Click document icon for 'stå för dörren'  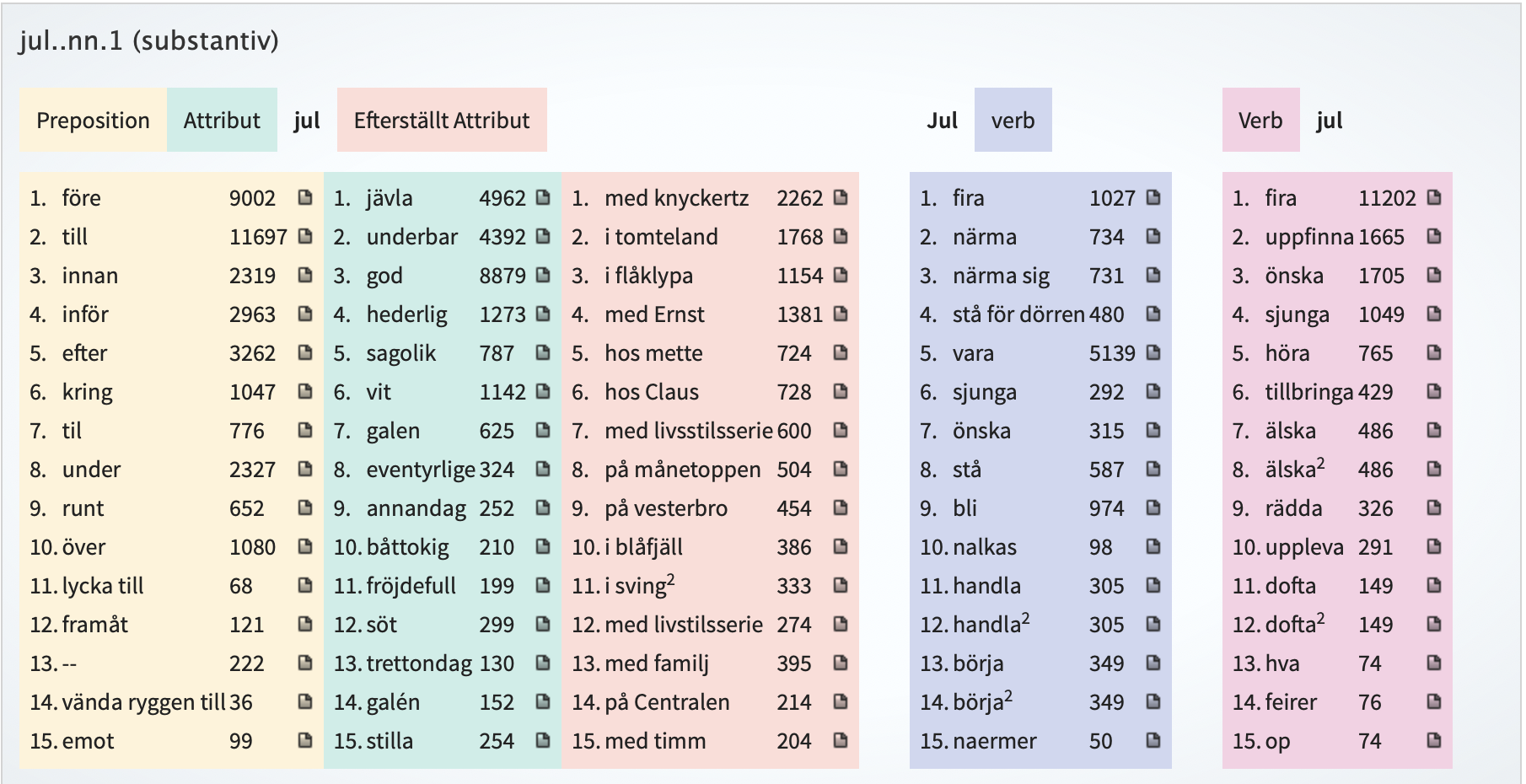(1153, 314)
